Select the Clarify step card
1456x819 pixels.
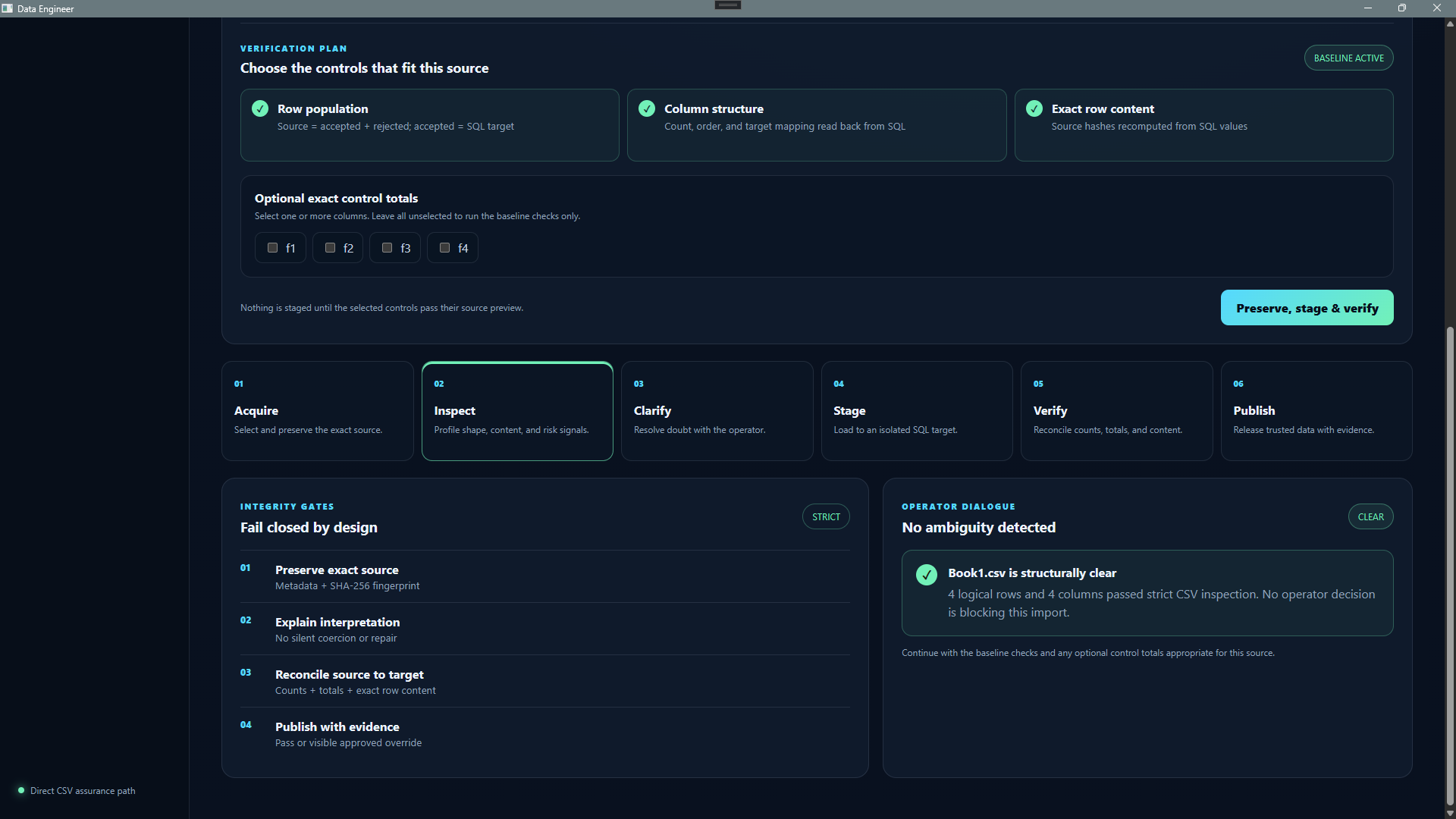click(717, 411)
